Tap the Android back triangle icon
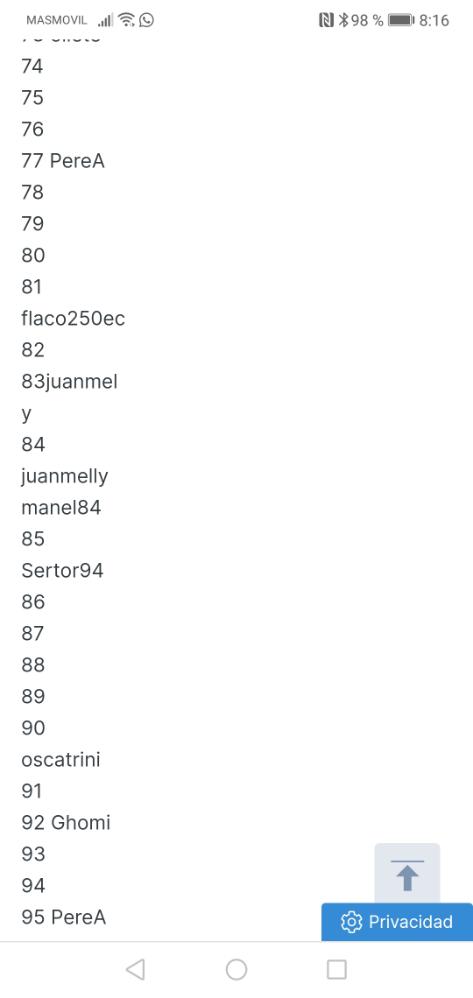This screenshot has width=473, height=998. [x=136, y=969]
